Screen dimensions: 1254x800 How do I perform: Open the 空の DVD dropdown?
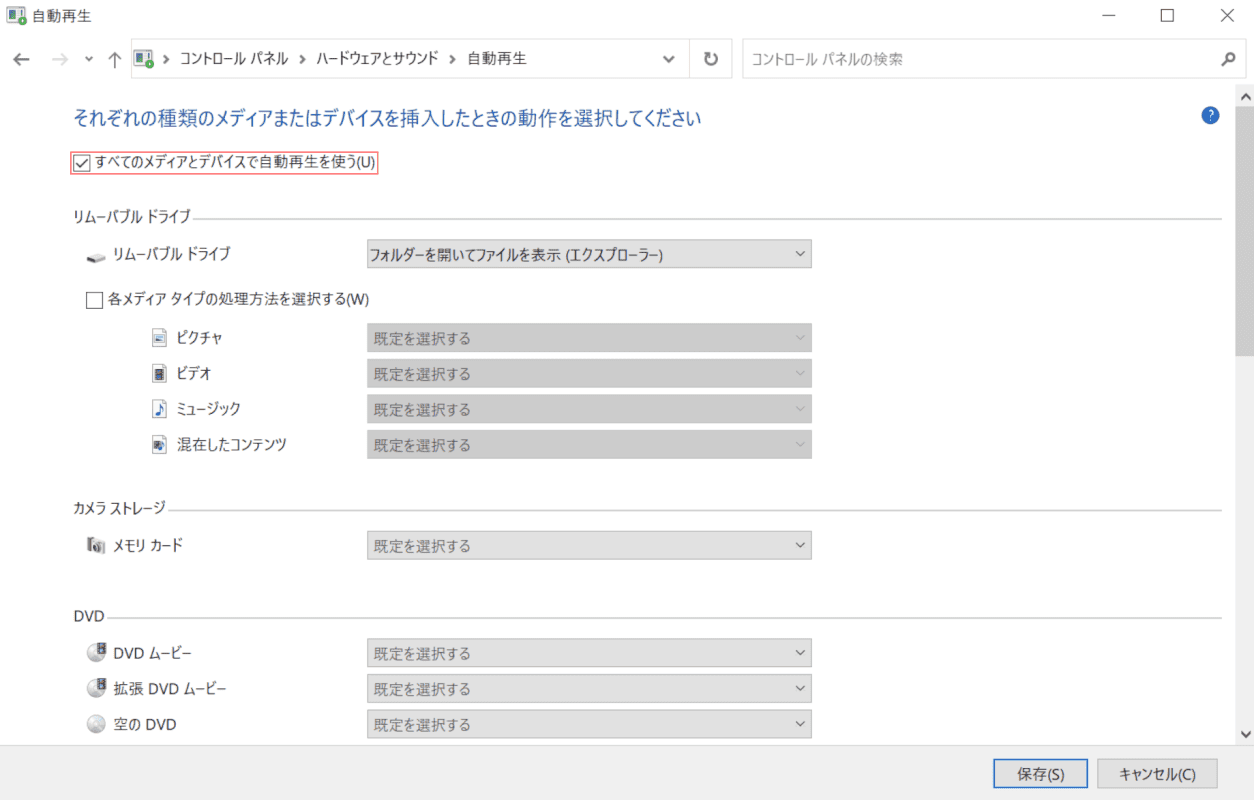[x=589, y=725]
